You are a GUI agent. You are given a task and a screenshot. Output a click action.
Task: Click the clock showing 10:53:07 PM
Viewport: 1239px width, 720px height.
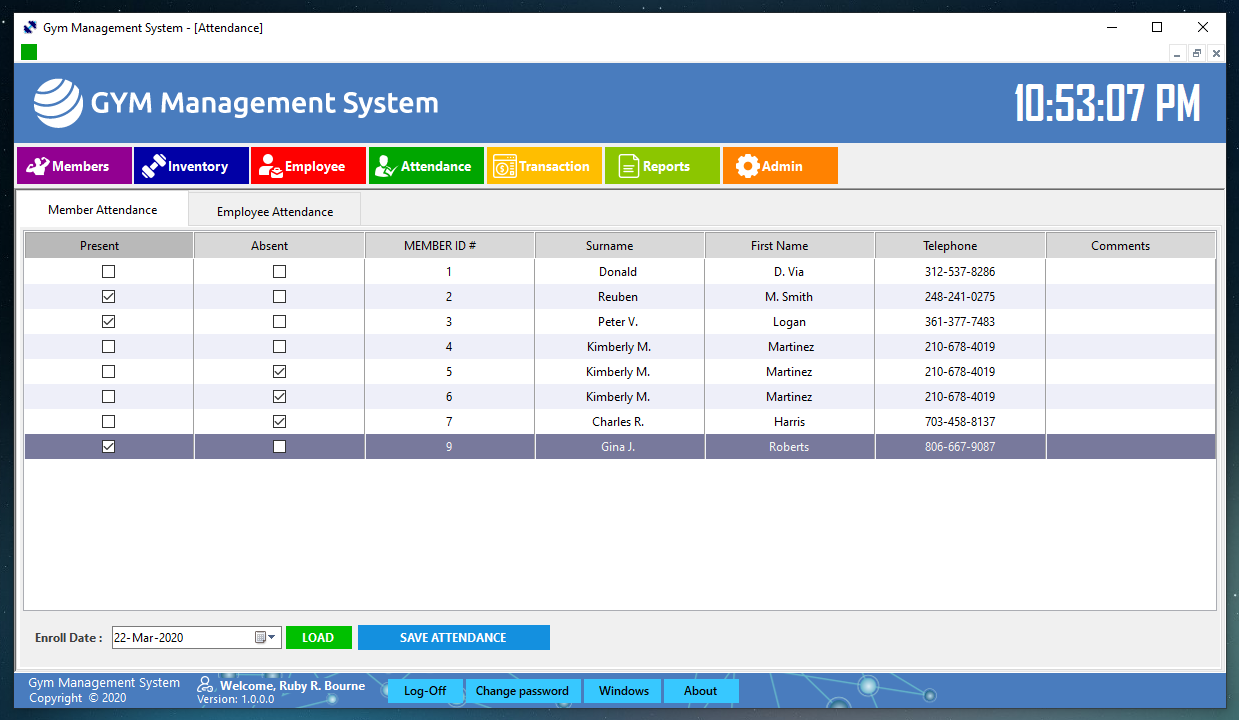(1107, 103)
